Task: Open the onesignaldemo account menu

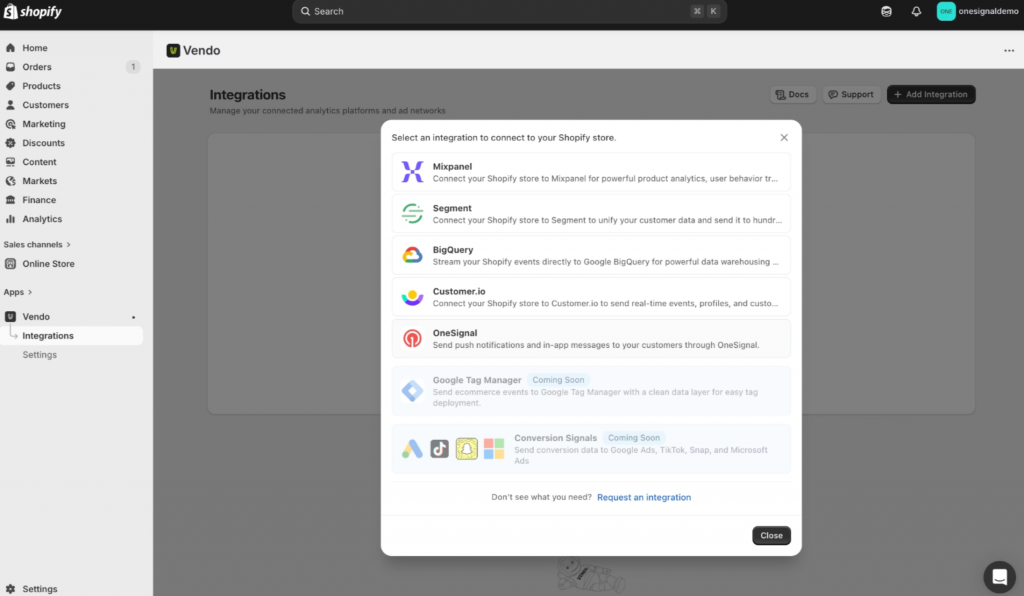Action: (977, 11)
